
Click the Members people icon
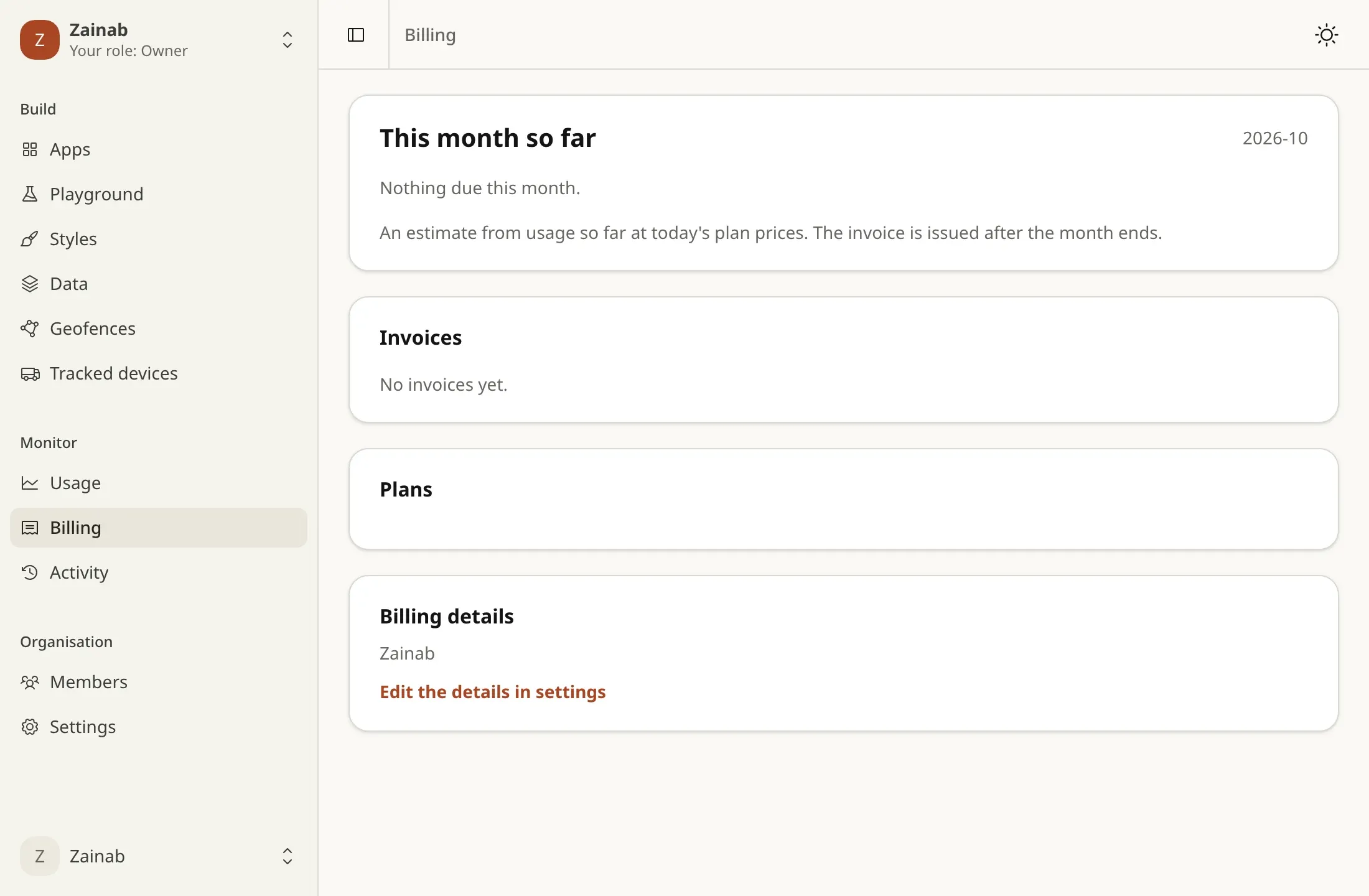point(29,682)
